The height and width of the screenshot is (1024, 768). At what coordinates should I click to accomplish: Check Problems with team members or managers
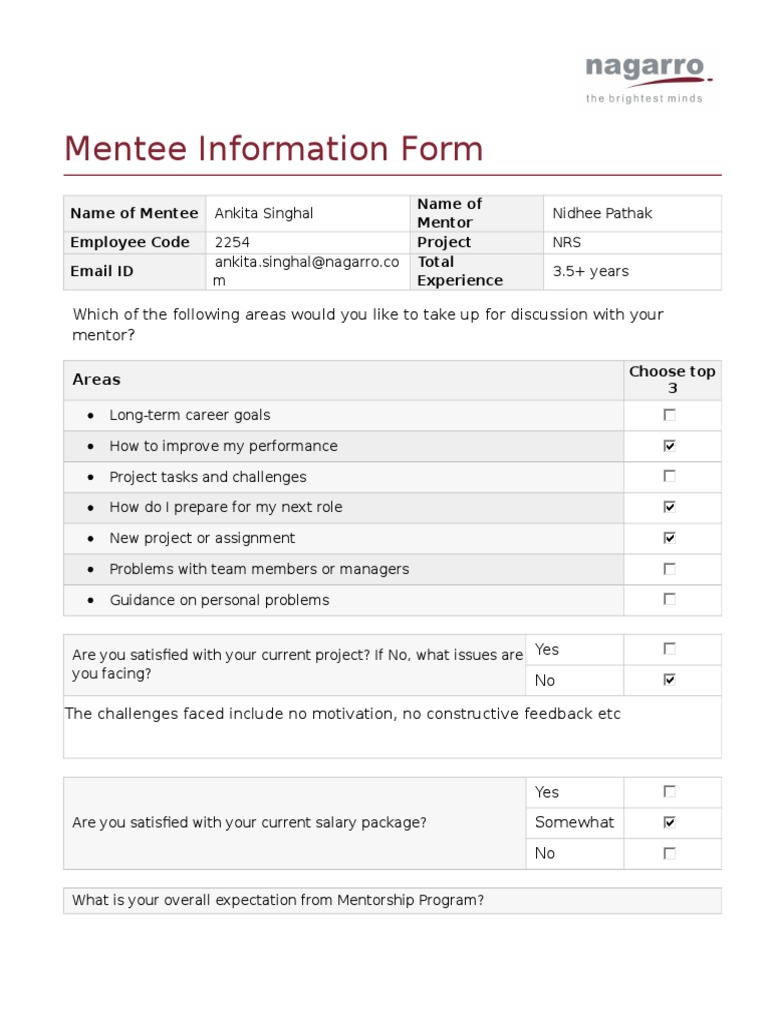(669, 569)
